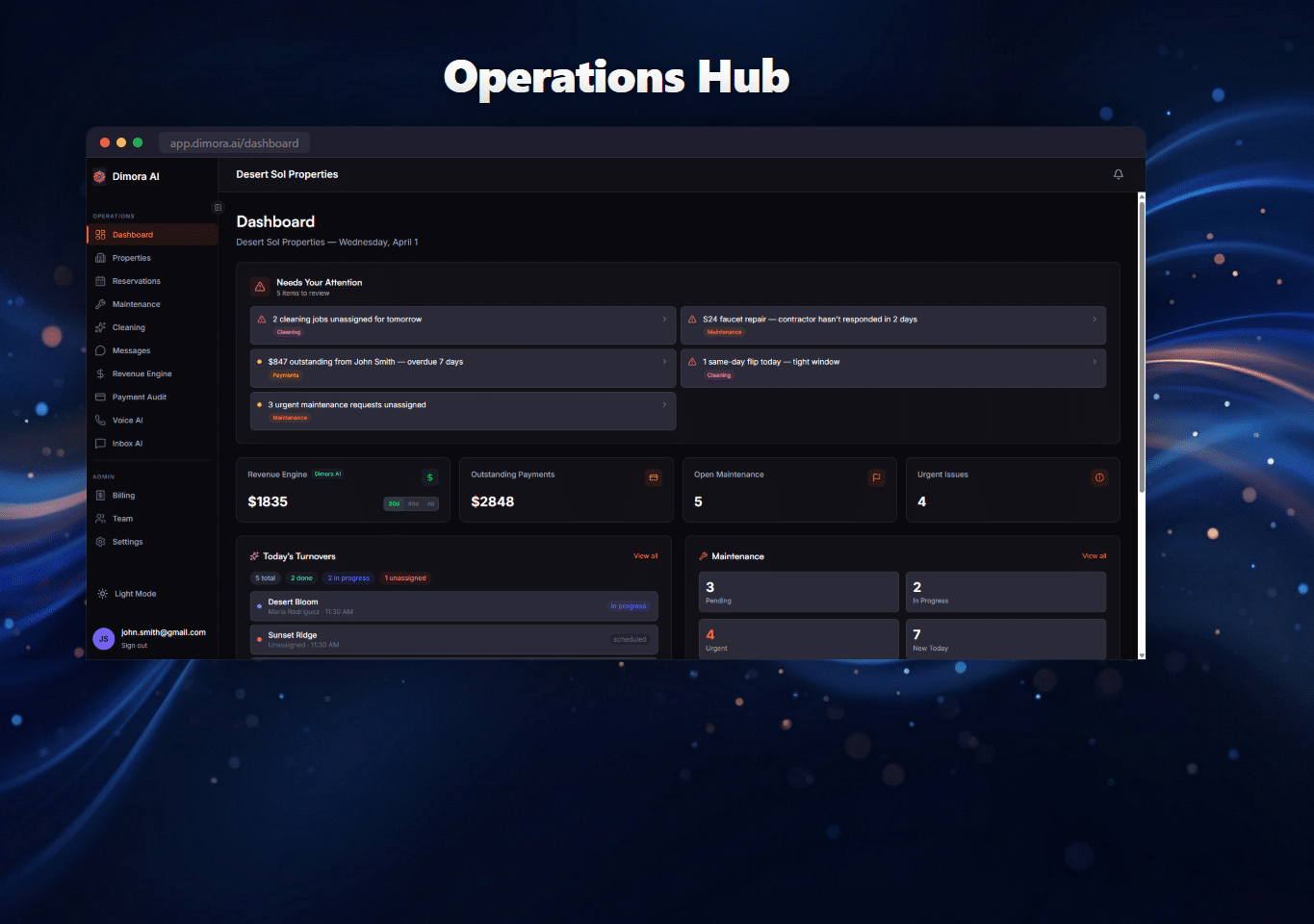Expand the unassigned cleaning jobs alert chevron

[664, 320]
